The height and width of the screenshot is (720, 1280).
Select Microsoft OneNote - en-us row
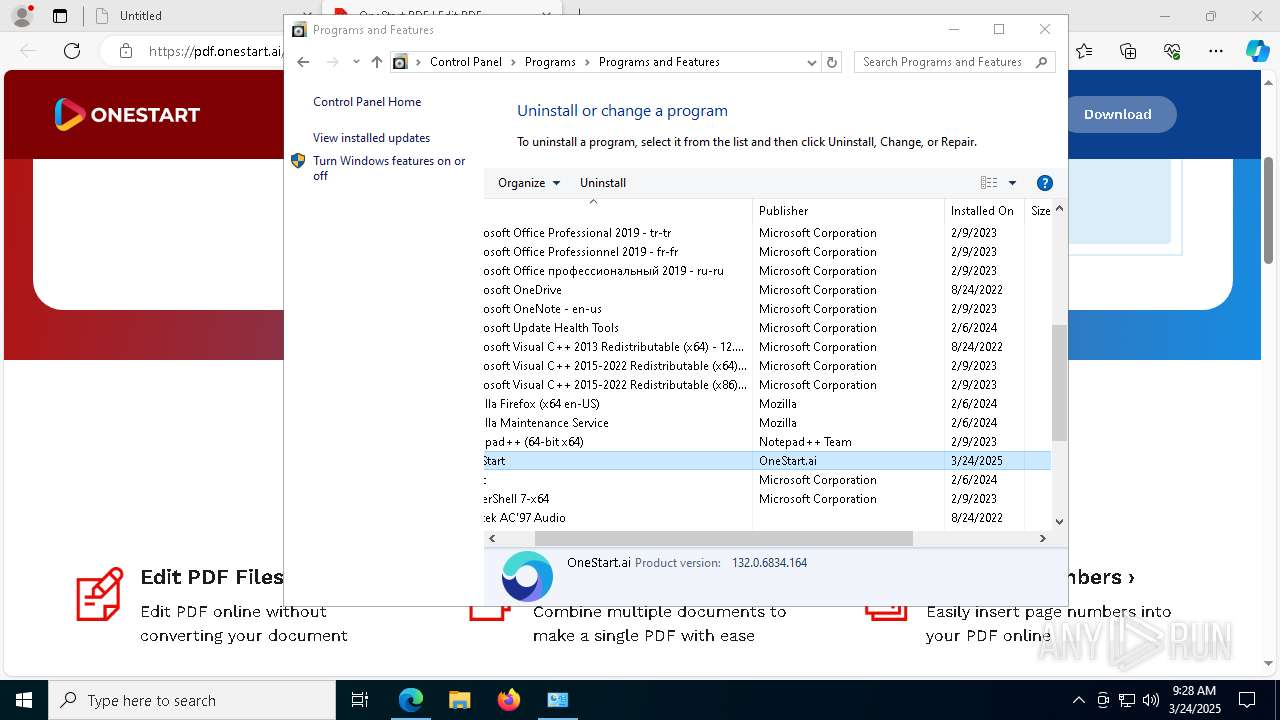pos(767,309)
